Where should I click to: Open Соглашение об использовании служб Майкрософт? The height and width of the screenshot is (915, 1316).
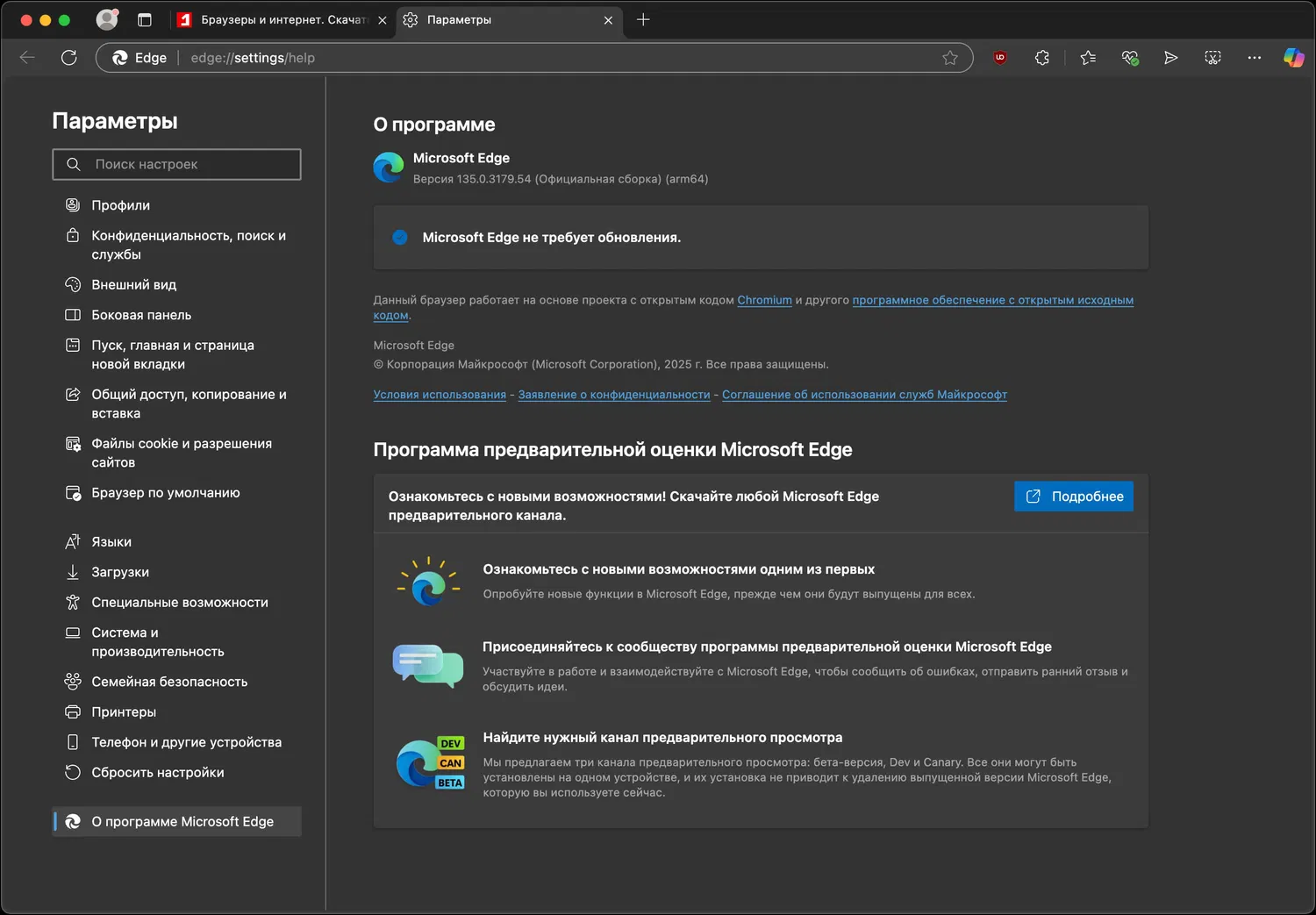point(864,395)
